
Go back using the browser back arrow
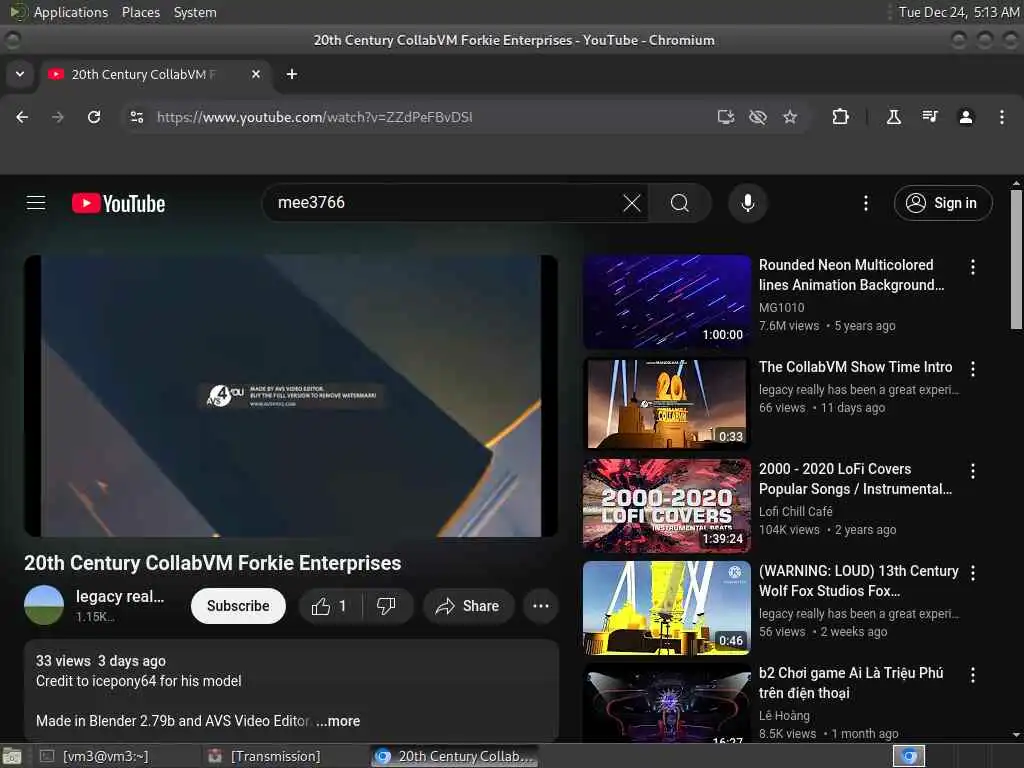click(22, 117)
